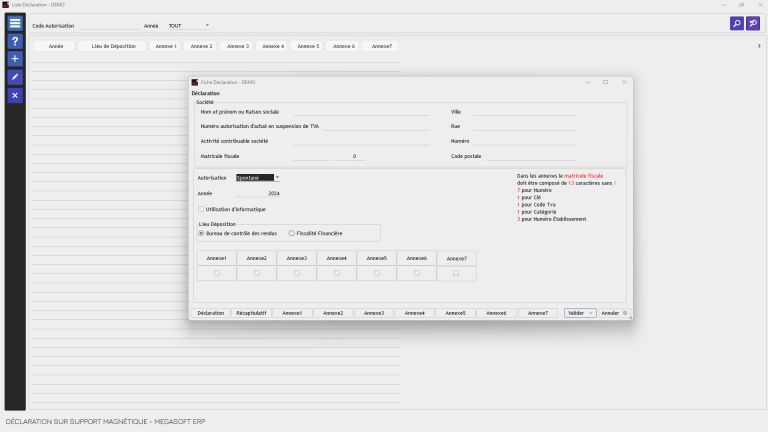Open the Année TOUT dropdown in list window
Viewport: 768px width, 432px height.
click(207, 25)
